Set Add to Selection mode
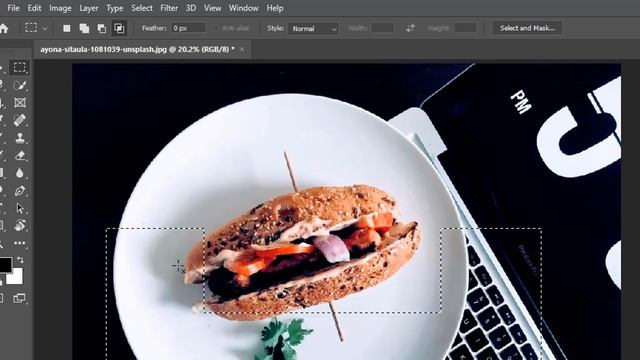 pyautogui.click(x=84, y=28)
